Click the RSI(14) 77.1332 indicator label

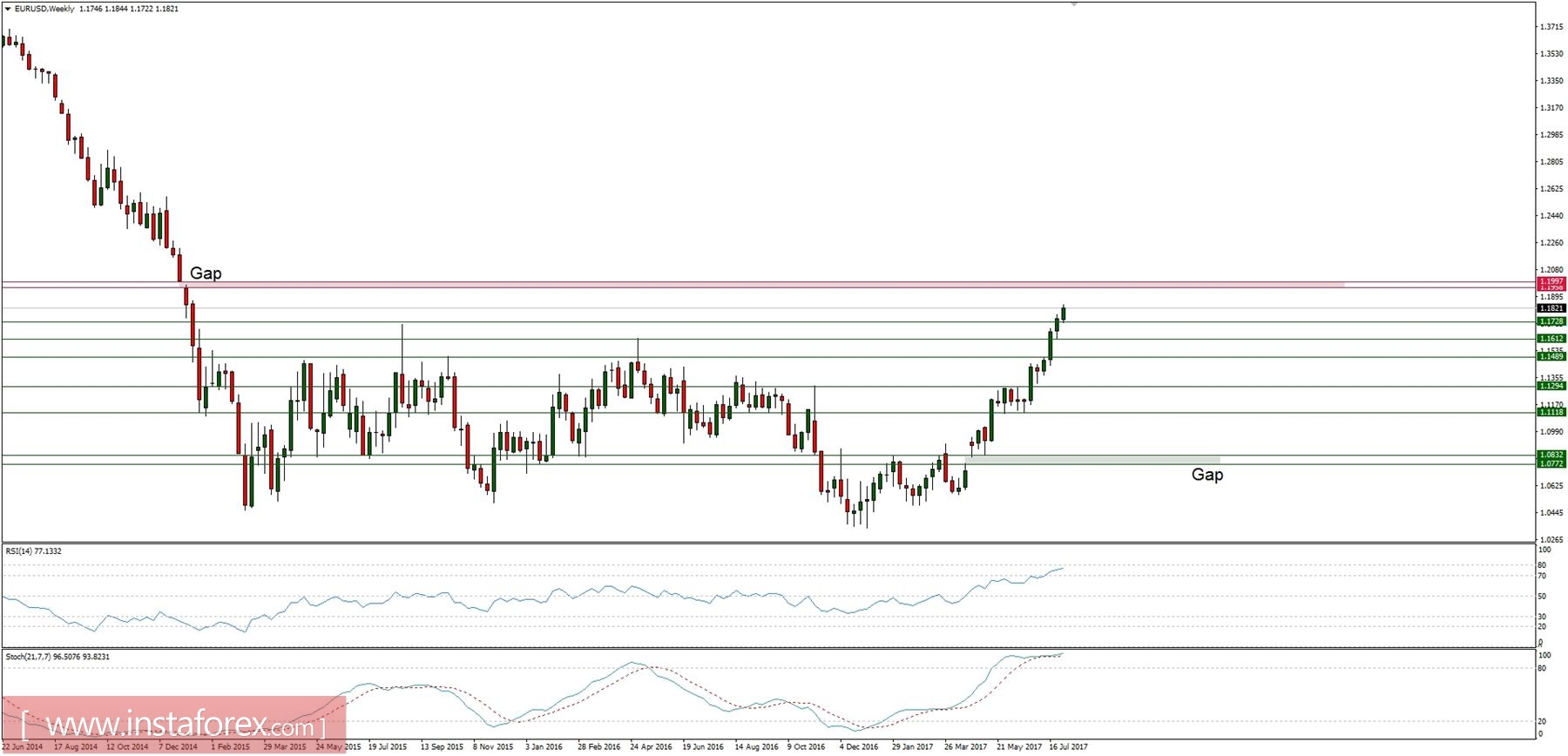(x=34, y=551)
